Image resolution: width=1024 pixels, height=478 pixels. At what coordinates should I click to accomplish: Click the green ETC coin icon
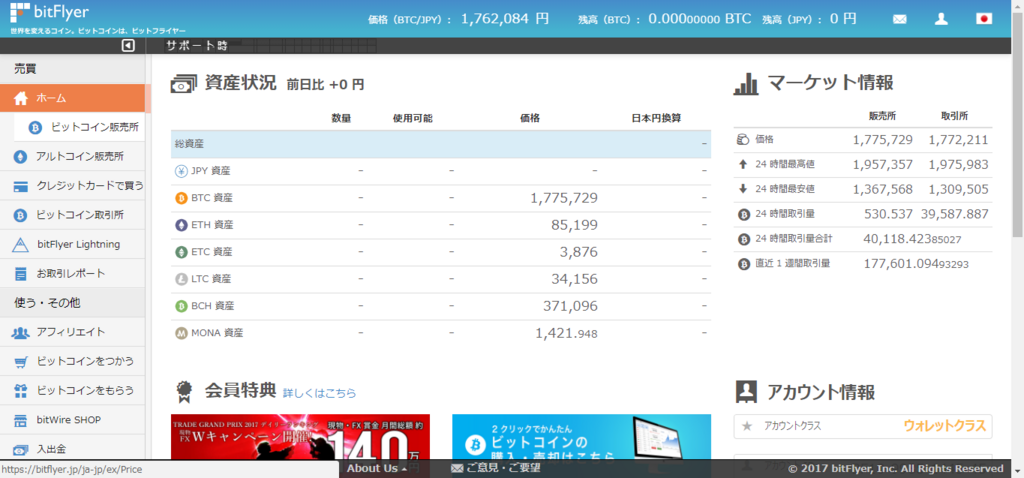pyautogui.click(x=181, y=252)
